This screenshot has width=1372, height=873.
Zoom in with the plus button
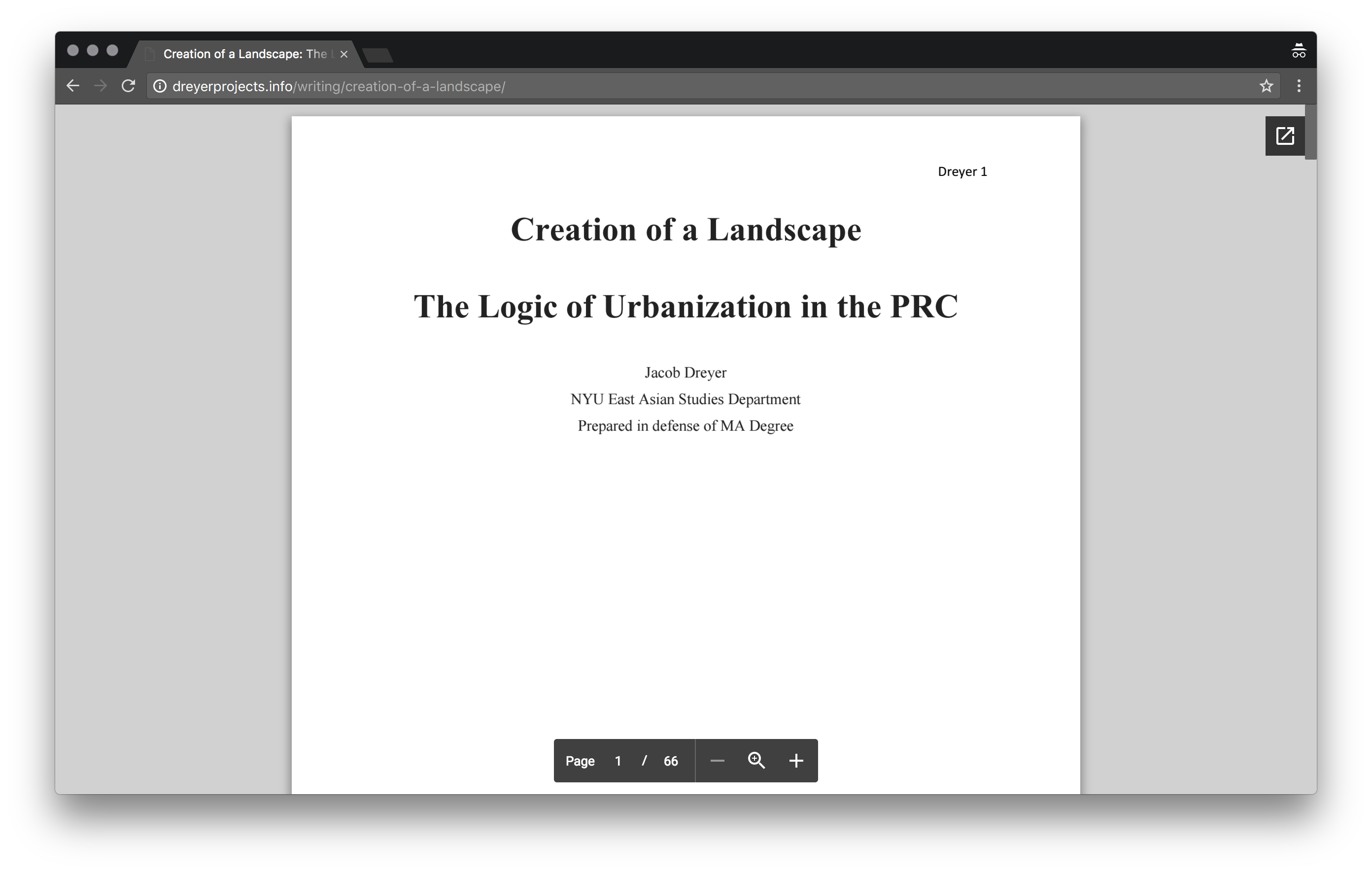tap(796, 761)
